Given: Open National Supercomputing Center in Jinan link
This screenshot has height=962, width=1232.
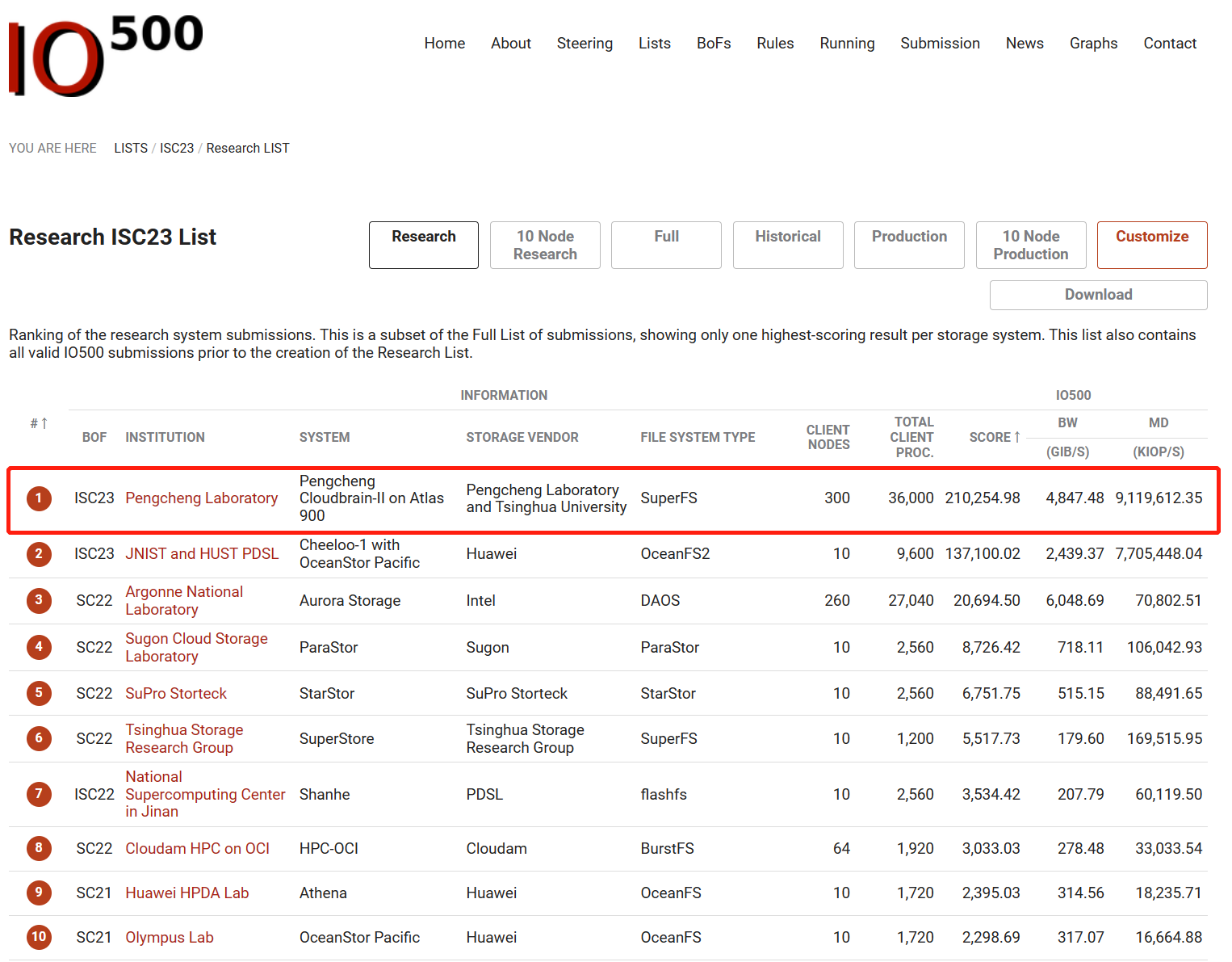Looking at the screenshot, I should pyautogui.click(x=205, y=794).
